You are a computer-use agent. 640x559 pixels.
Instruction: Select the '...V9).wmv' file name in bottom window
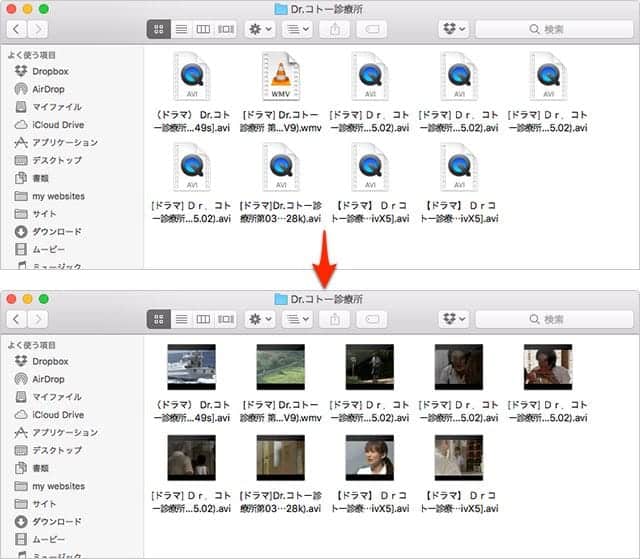[x=281, y=411]
